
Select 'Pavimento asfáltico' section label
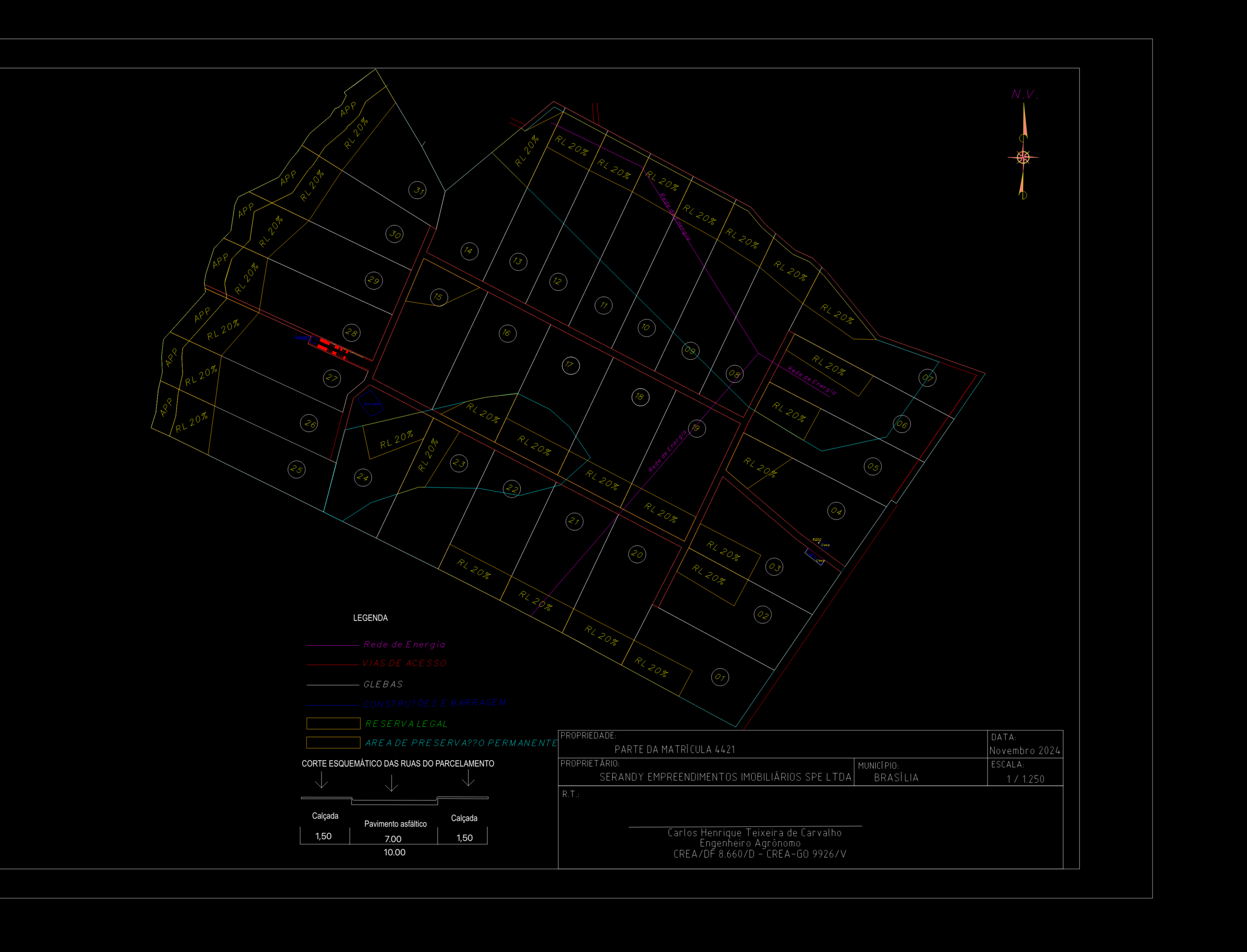[395, 824]
